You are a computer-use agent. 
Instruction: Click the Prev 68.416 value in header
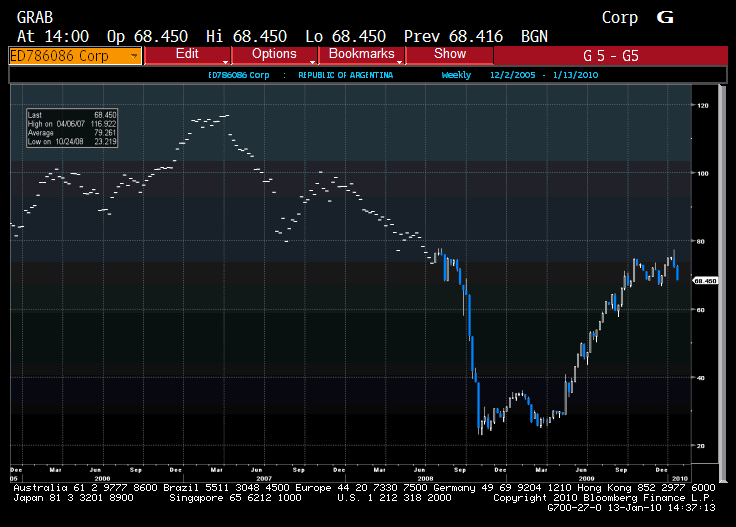point(453,37)
